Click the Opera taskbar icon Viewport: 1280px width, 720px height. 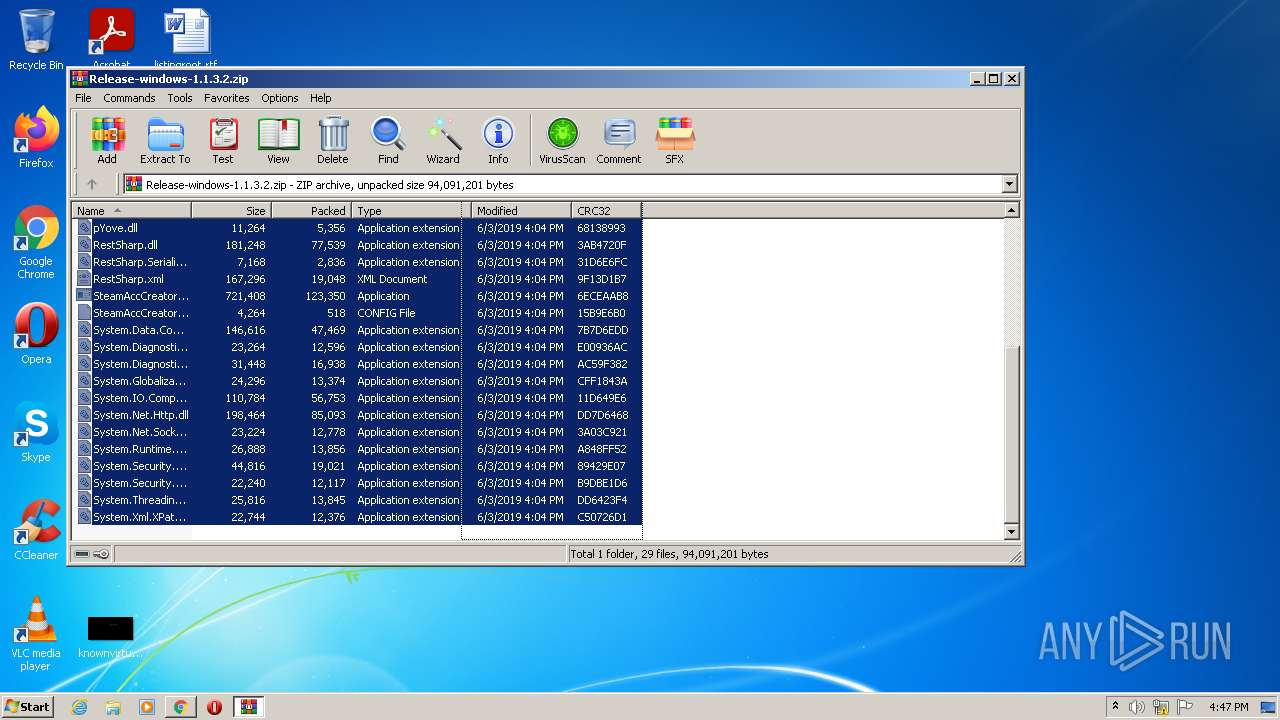[x=214, y=707]
